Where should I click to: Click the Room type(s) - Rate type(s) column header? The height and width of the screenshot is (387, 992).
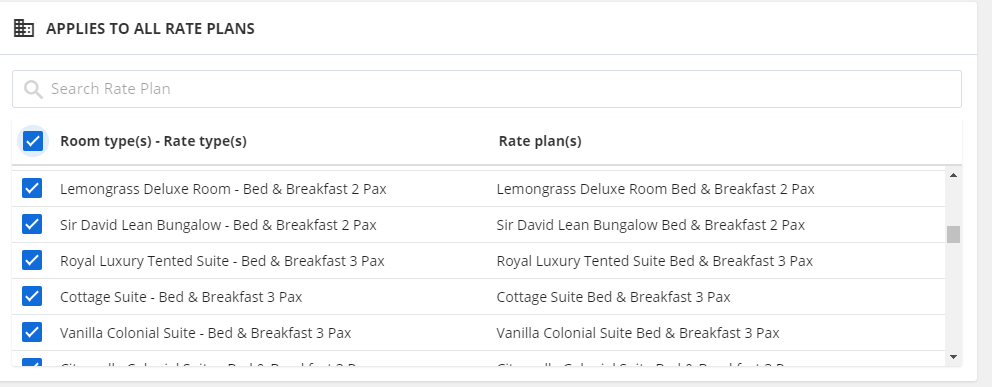tap(154, 141)
